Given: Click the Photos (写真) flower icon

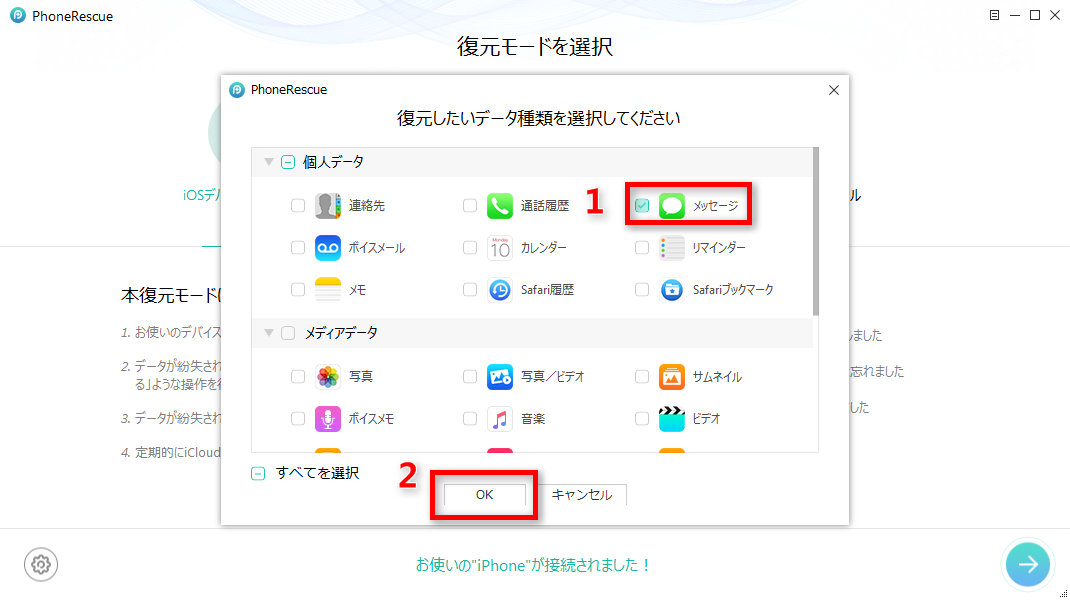Looking at the screenshot, I should click(x=328, y=376).
